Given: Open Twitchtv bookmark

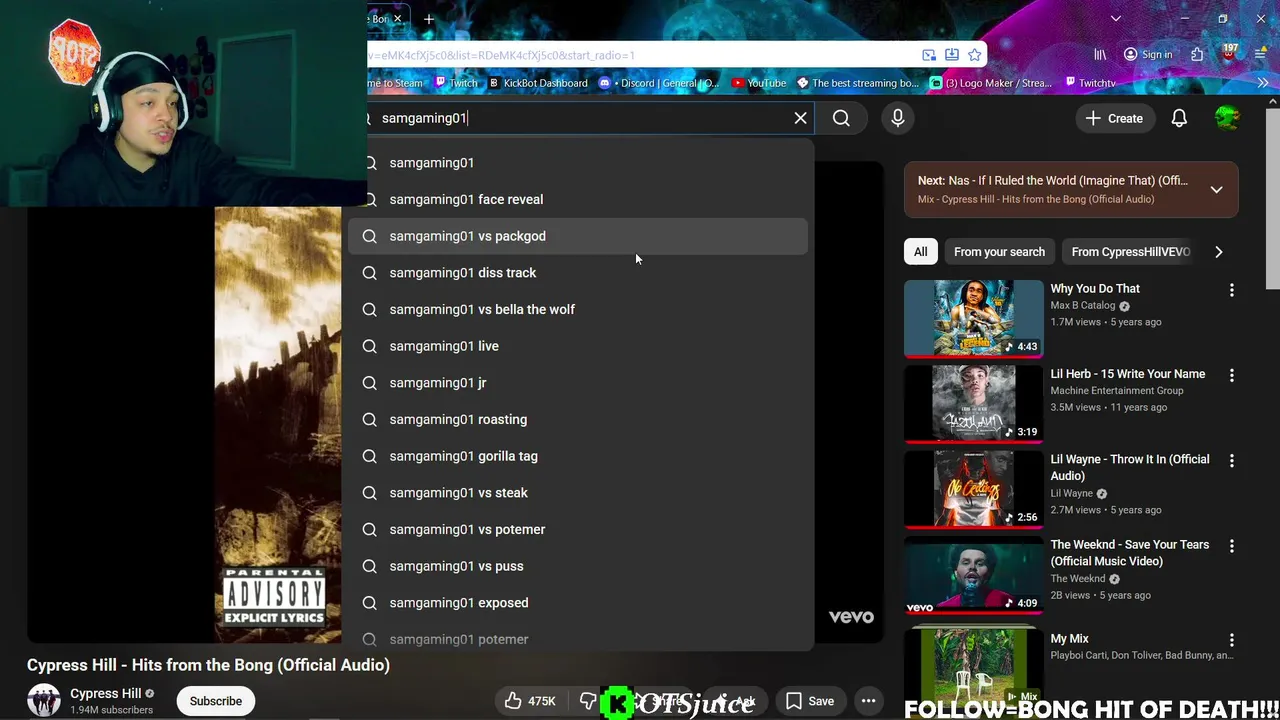Looking at the screenshot, I should point(1089,83).
